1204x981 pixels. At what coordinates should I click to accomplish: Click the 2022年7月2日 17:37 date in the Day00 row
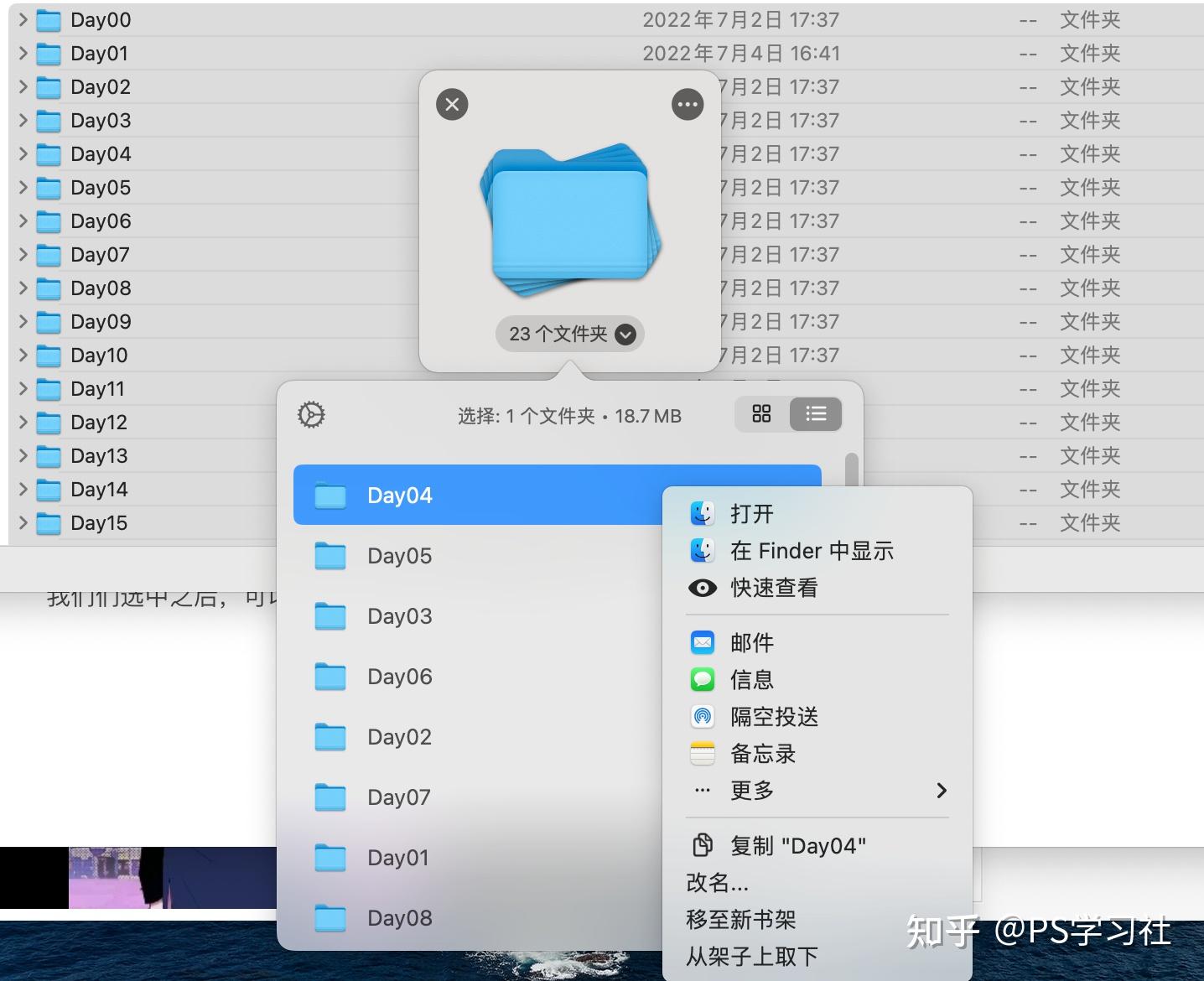pyautogui.click(x=741, y=20)
